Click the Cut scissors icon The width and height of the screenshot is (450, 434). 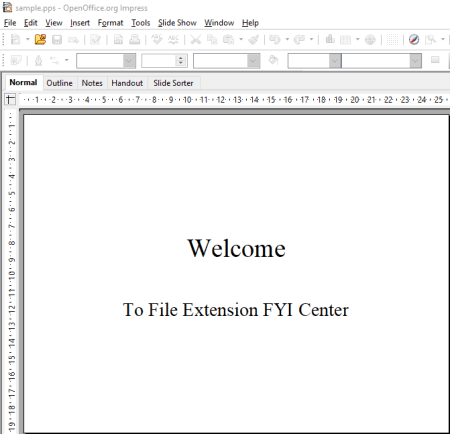coord(196,40)
